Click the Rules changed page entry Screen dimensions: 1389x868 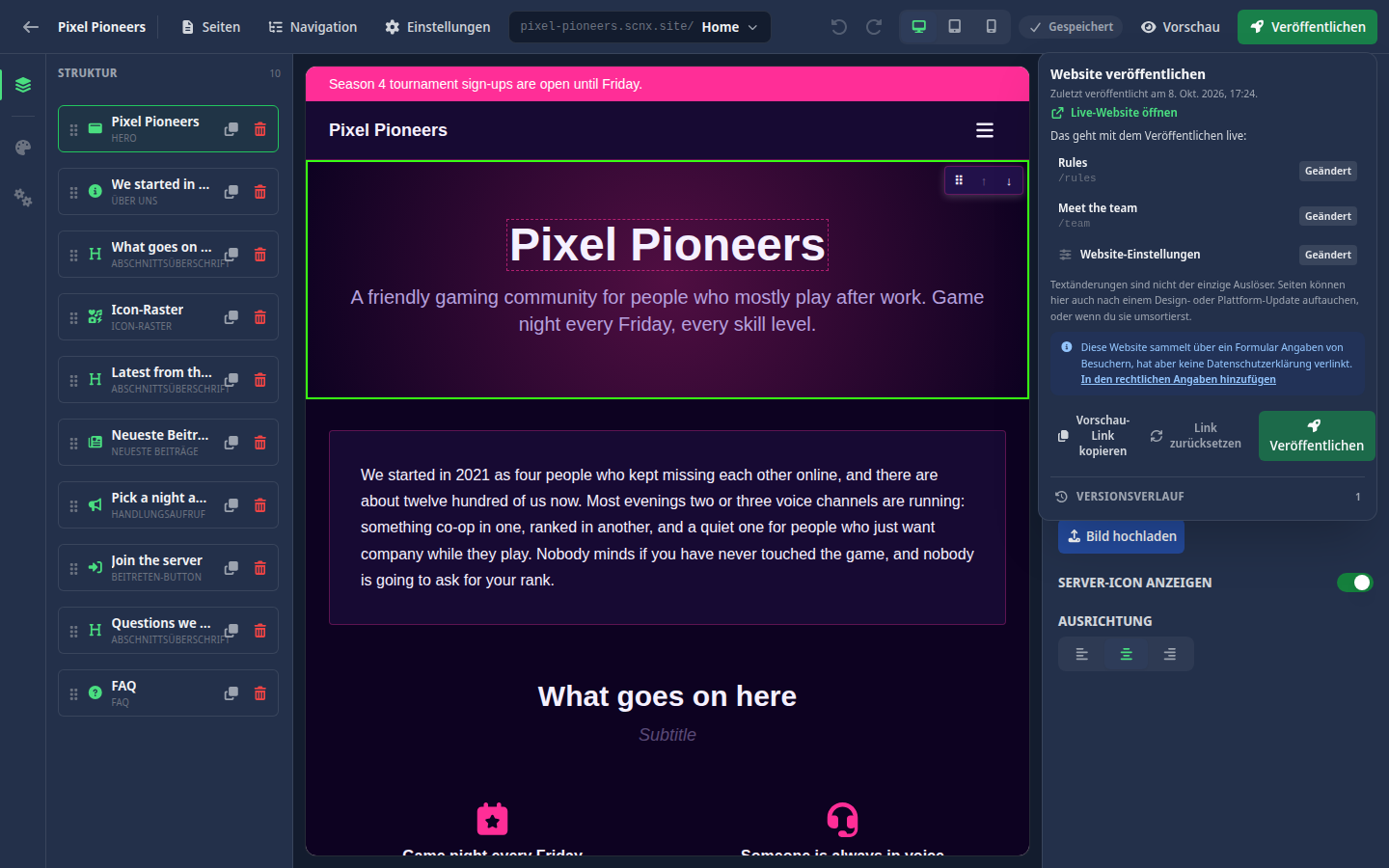pos(1208,171)
